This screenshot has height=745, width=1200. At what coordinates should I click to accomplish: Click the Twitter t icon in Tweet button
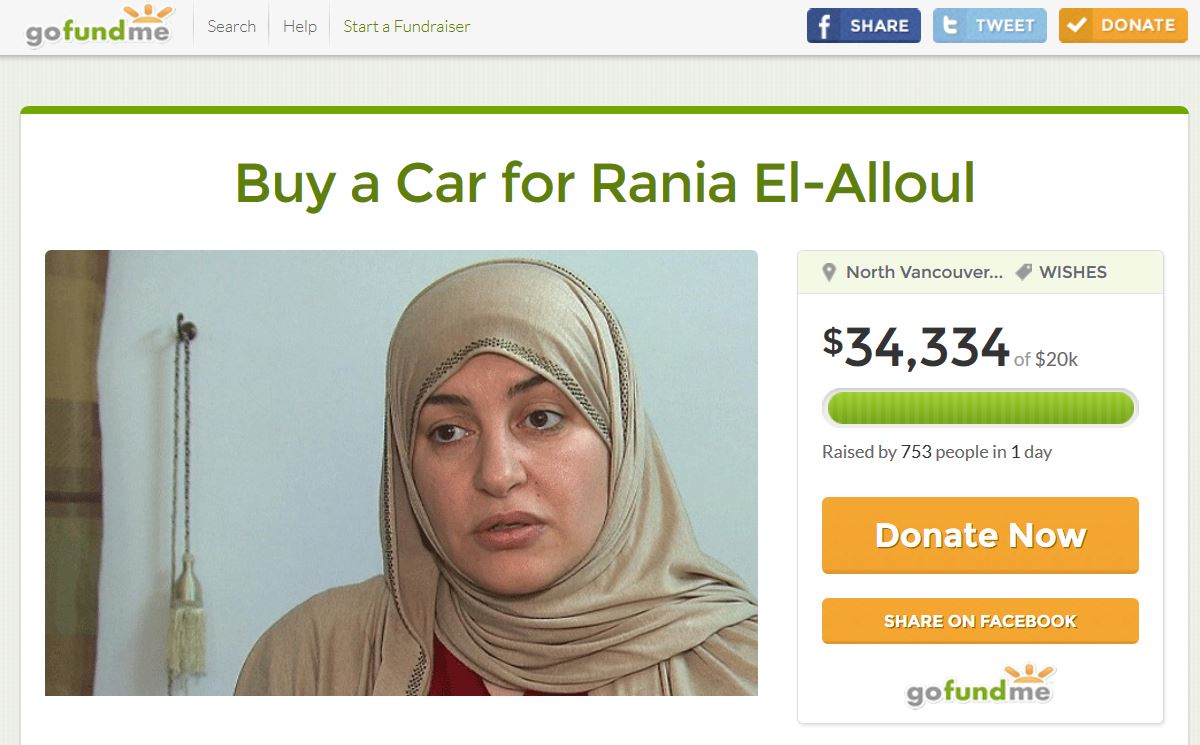click(950, 26)
